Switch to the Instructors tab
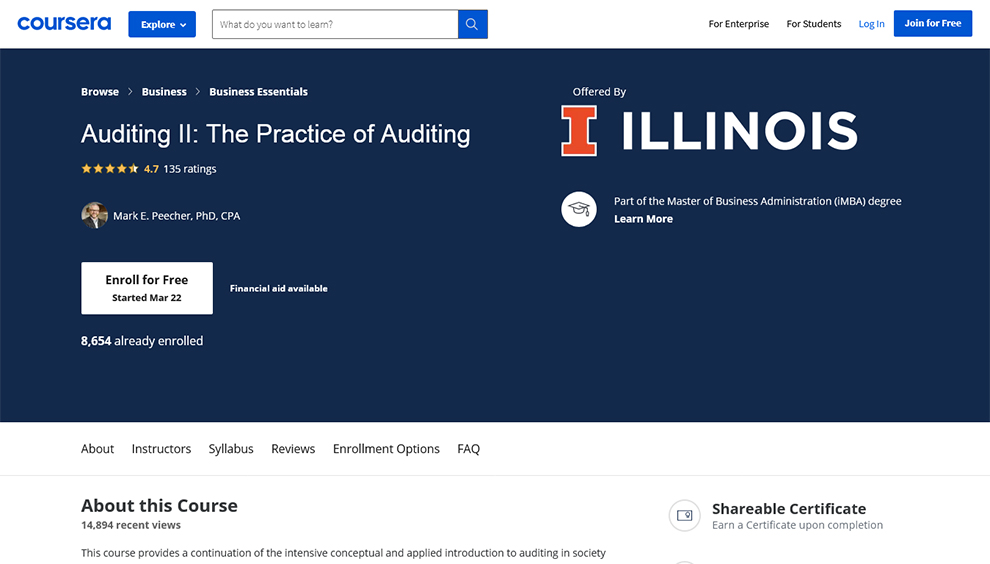The width and height of the screenshot is (990, 564). coord(161,449)
